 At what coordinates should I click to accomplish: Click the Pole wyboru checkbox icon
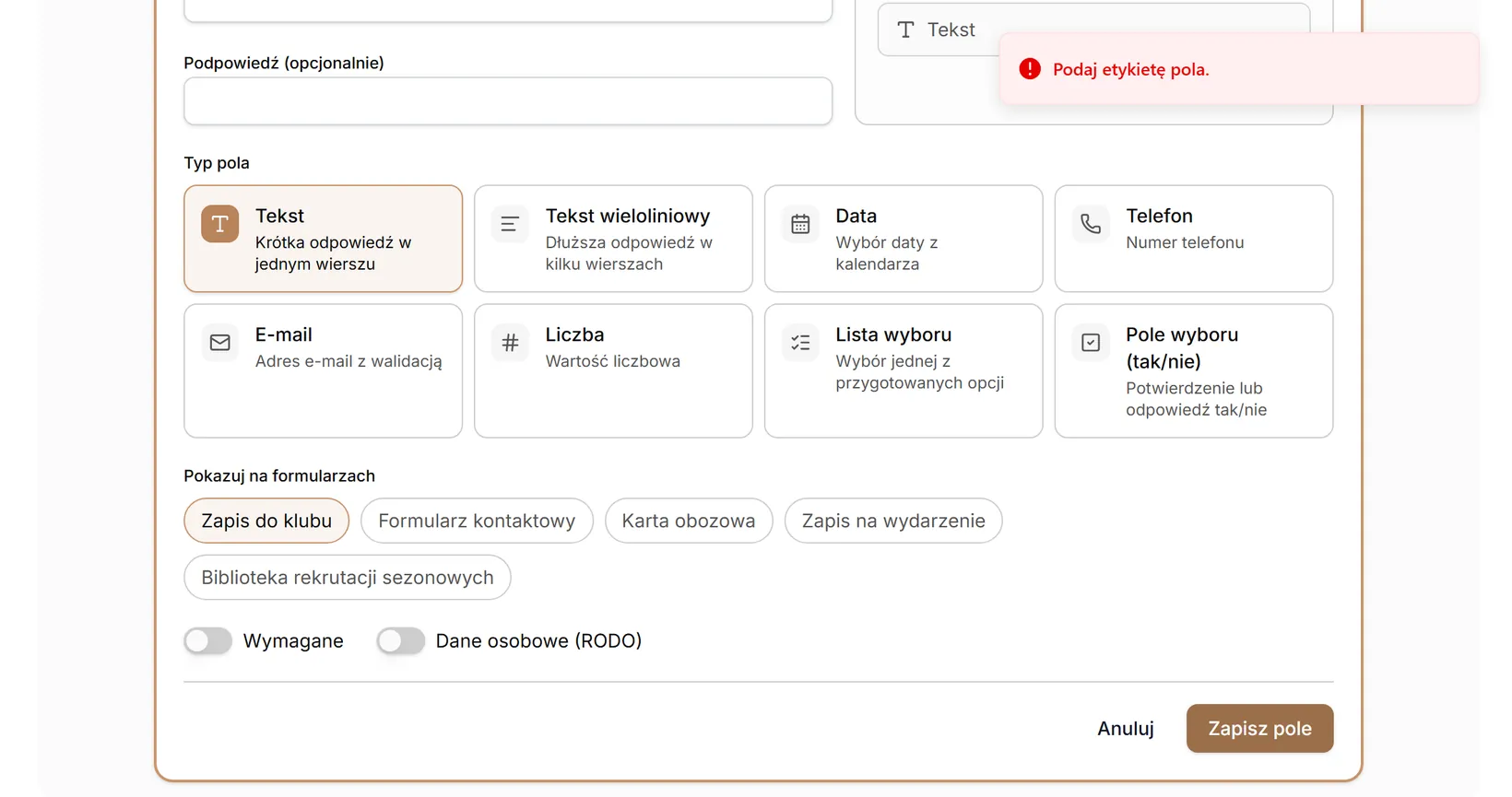point(1091,343)
